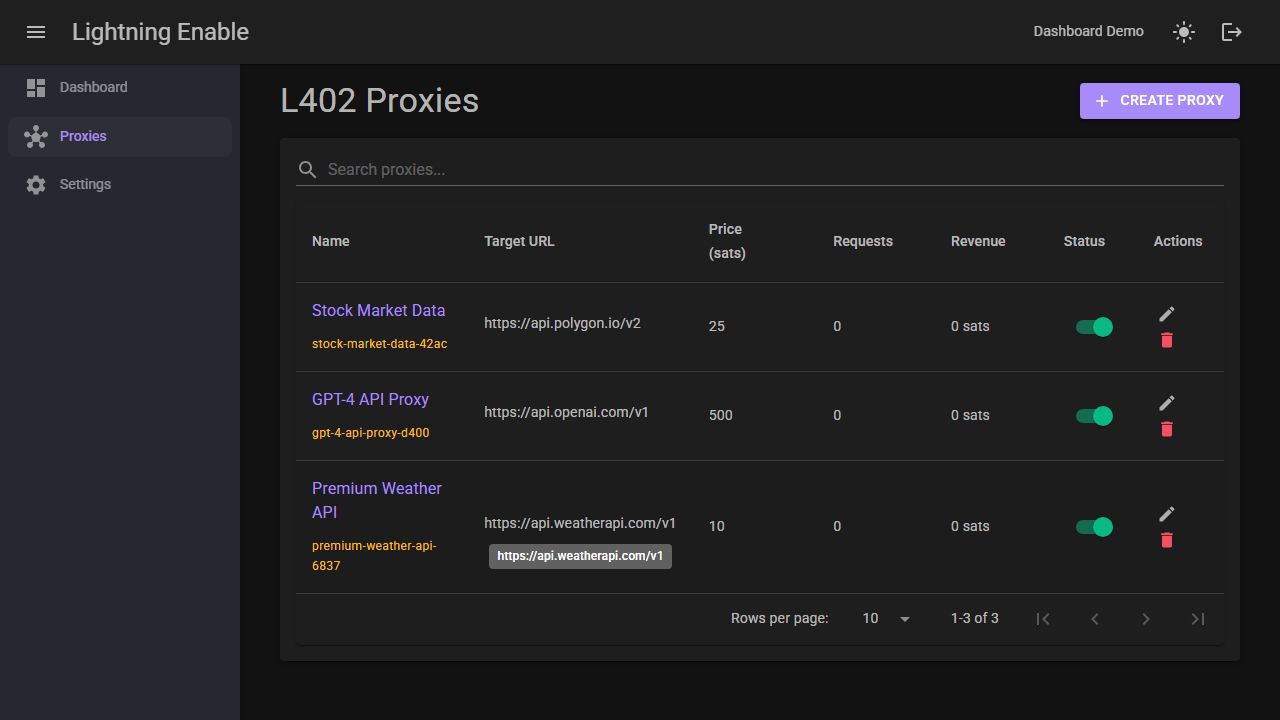Click the Create Proxy button
This screenshot has height=720, width=1280.
coord(1159,101)
